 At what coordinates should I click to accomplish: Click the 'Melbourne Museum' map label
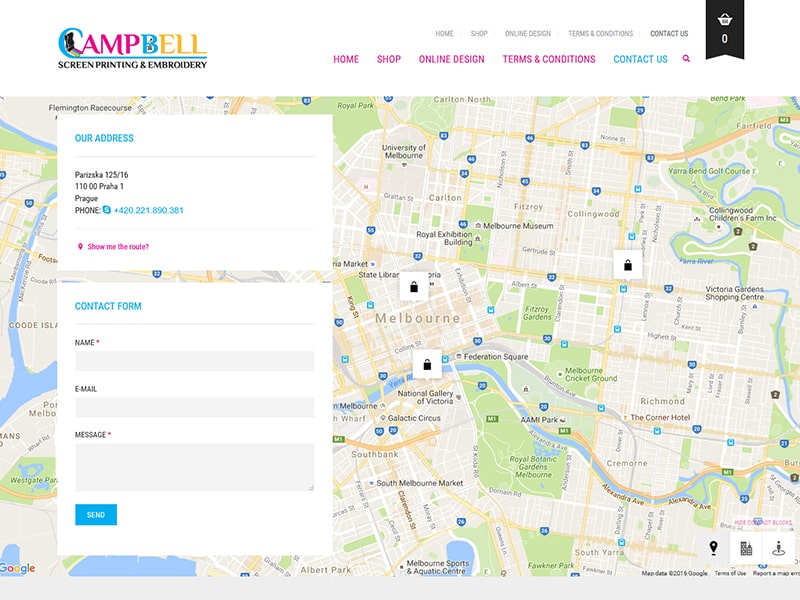tap(518, 226)
